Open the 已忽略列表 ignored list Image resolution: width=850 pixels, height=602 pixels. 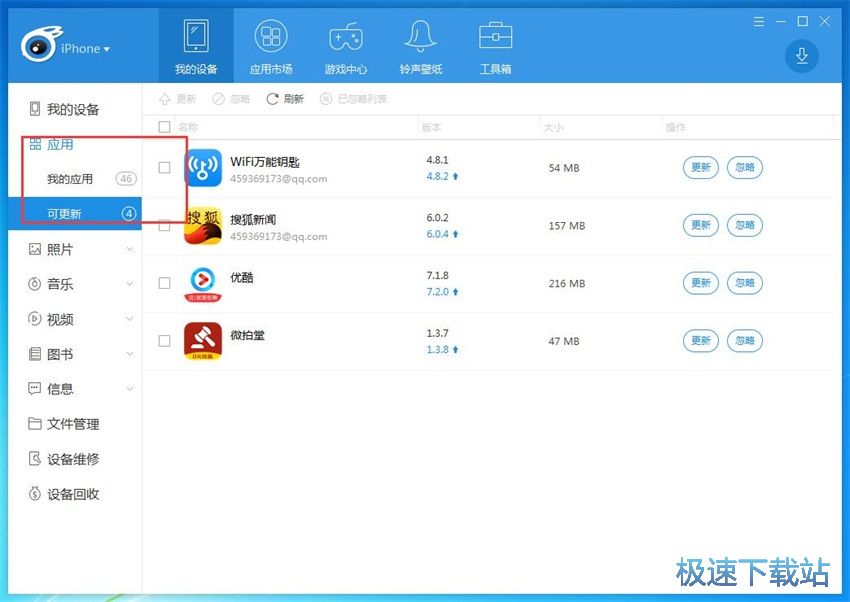[353, 99]
